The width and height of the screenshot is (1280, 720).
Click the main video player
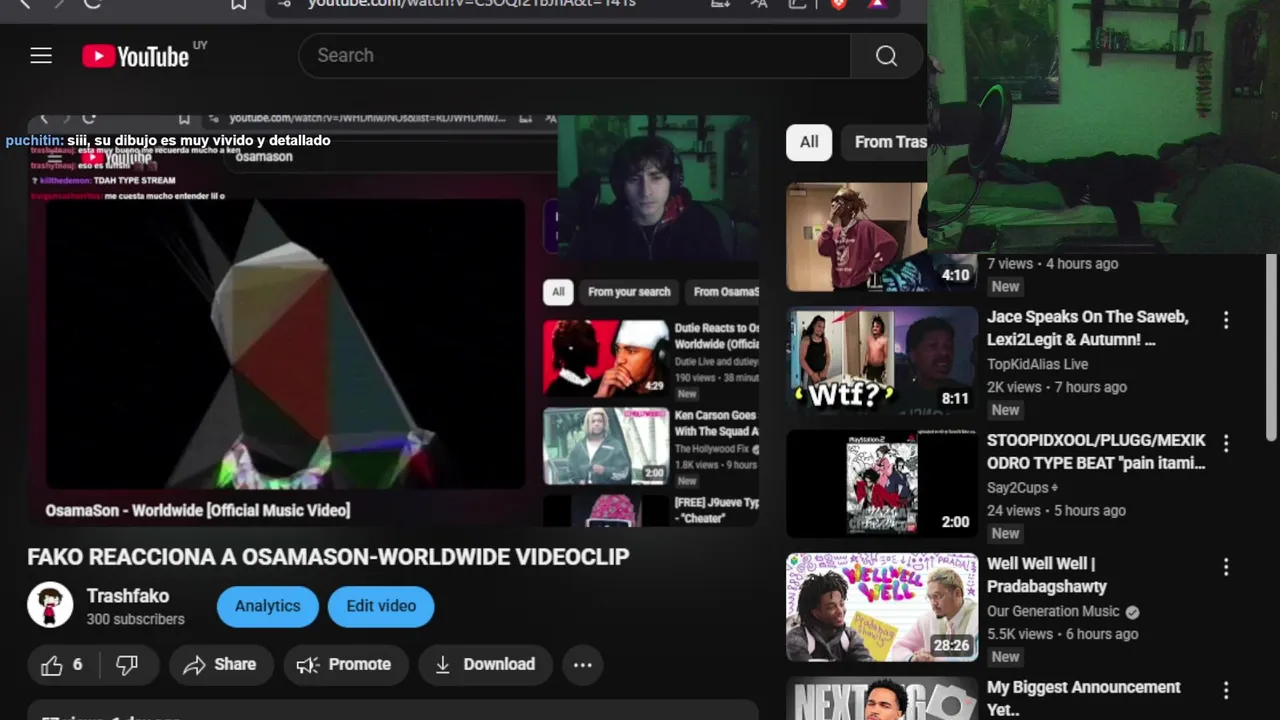392,320
